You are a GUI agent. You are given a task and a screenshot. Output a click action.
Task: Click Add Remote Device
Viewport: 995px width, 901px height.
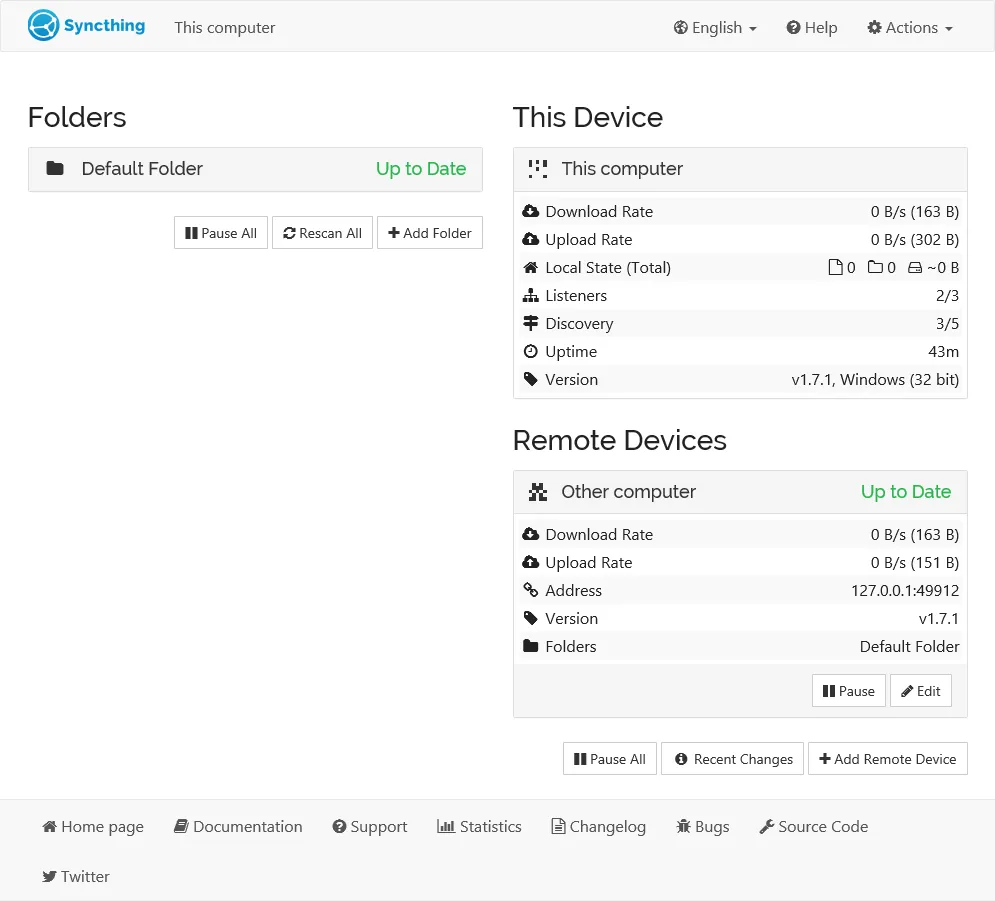tap(887, 758)
